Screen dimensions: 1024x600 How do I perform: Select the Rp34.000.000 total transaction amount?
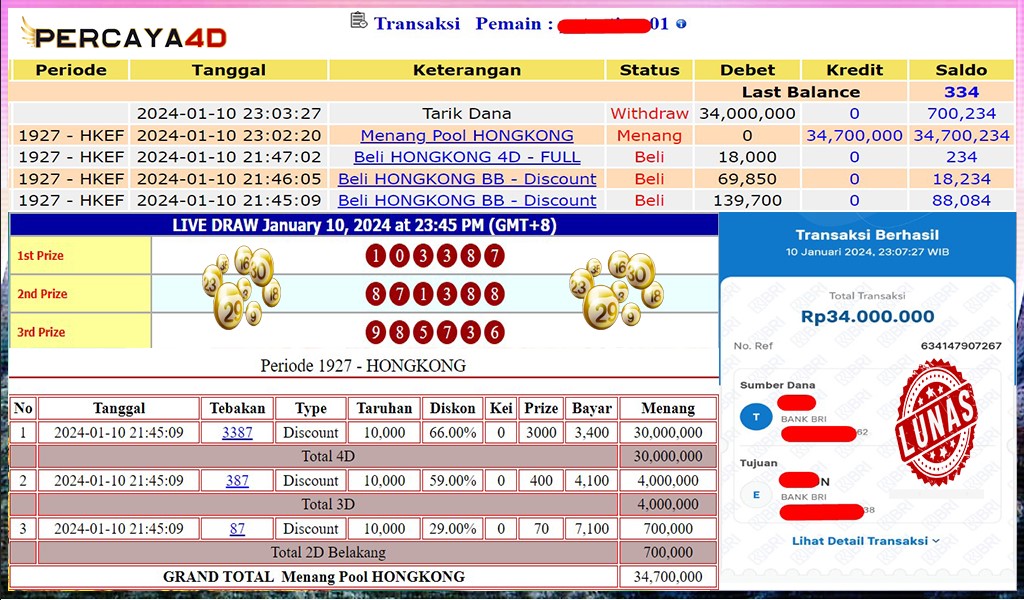(x=867, y=317)
